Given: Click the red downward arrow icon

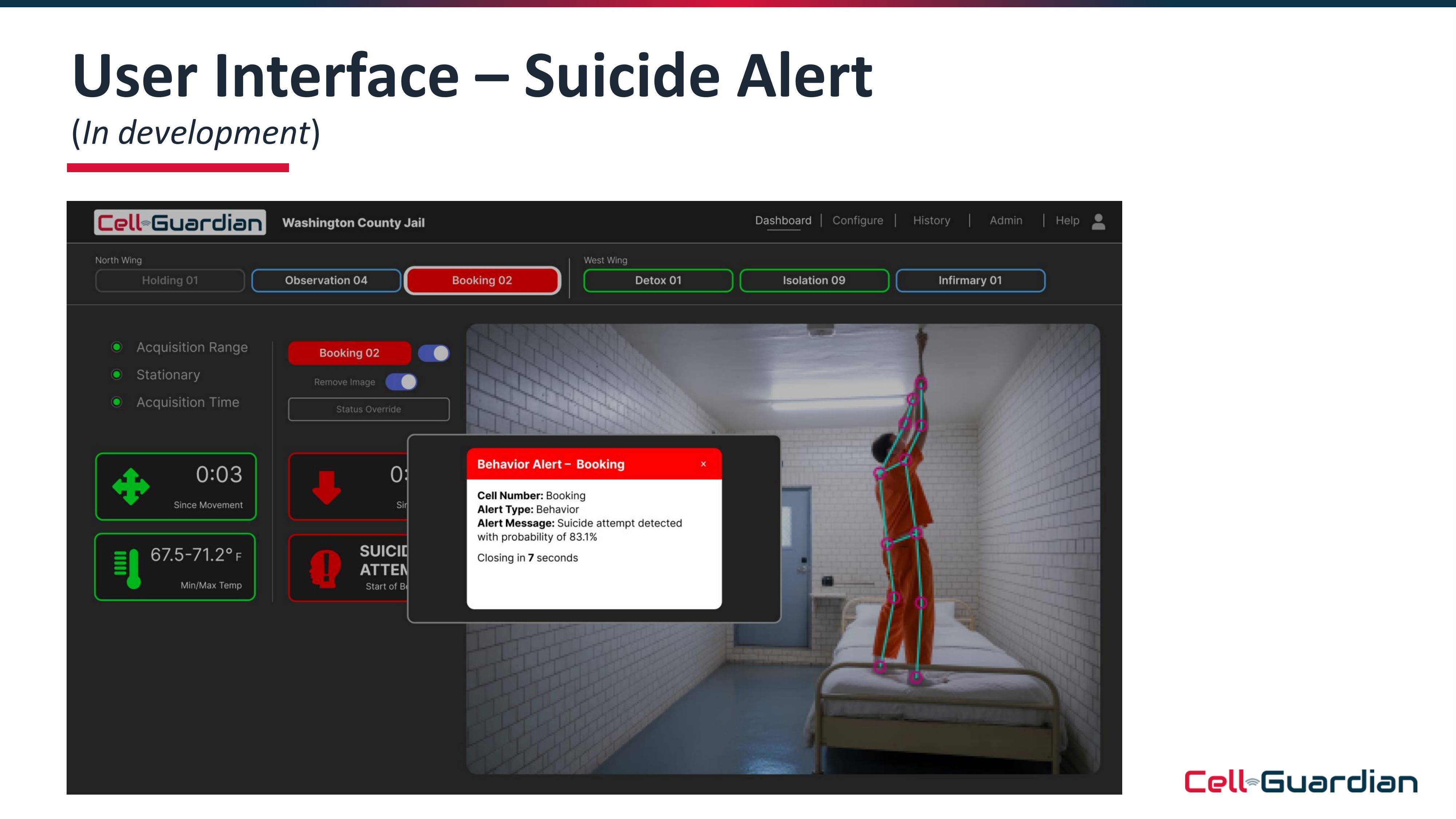Looking at the screenshot, I should pos(326,488).
